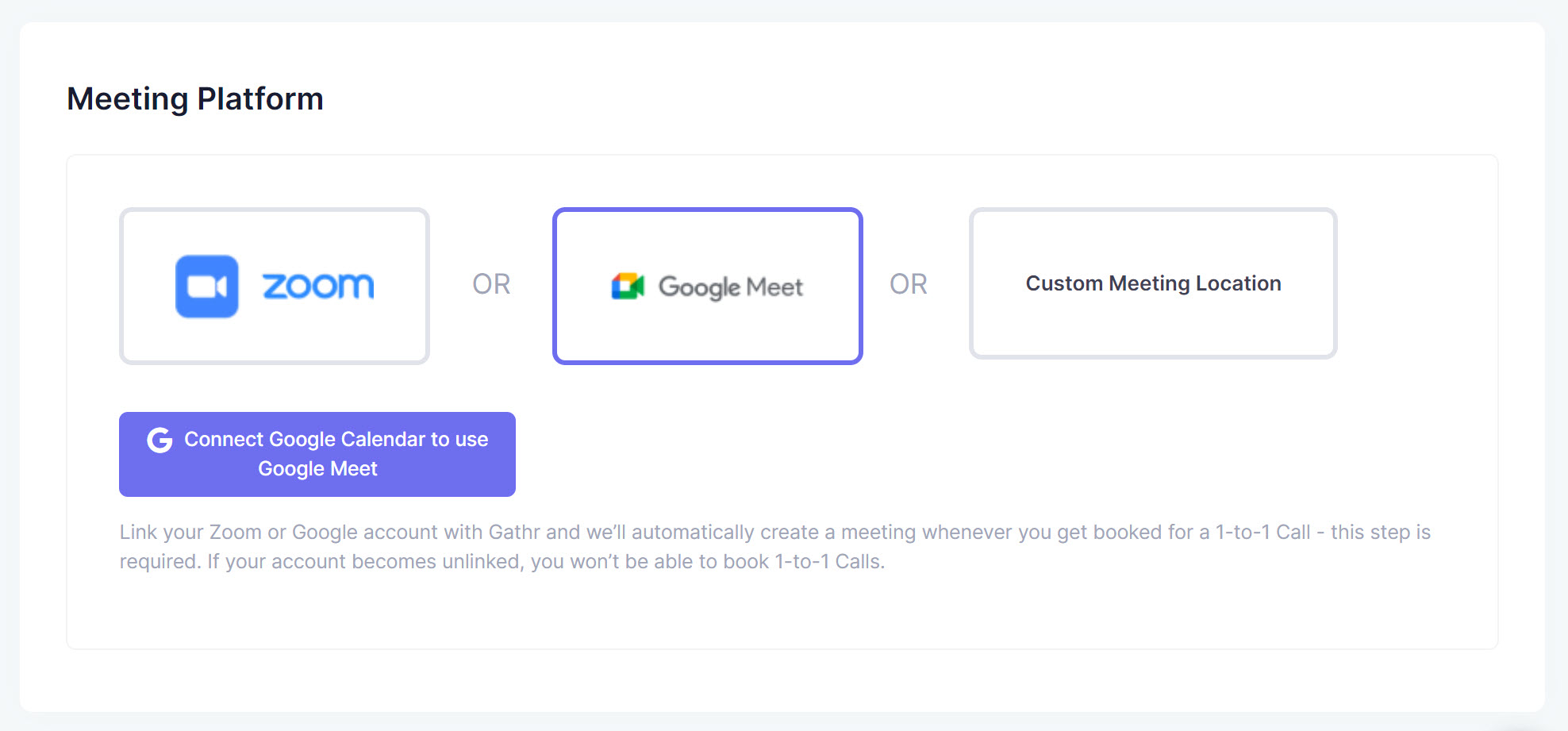Click the OR separator after Zoom
The width and height of the screenshot is (1568, 731).
pyautogui.click(x=491, y=284)
